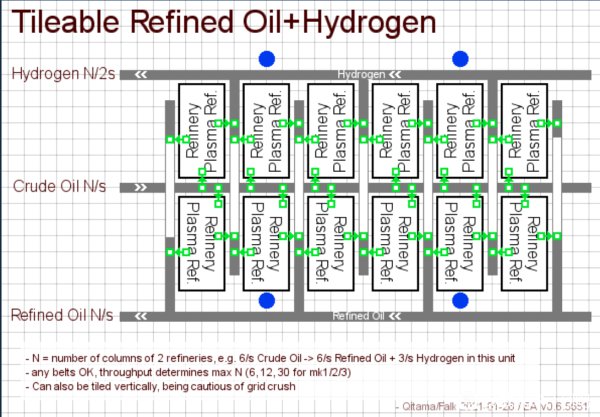This screenshot has height=417, width=600.
Task: Click the bottom-right blue circle near the Refined Oil belt
Action: pos(461,300)
